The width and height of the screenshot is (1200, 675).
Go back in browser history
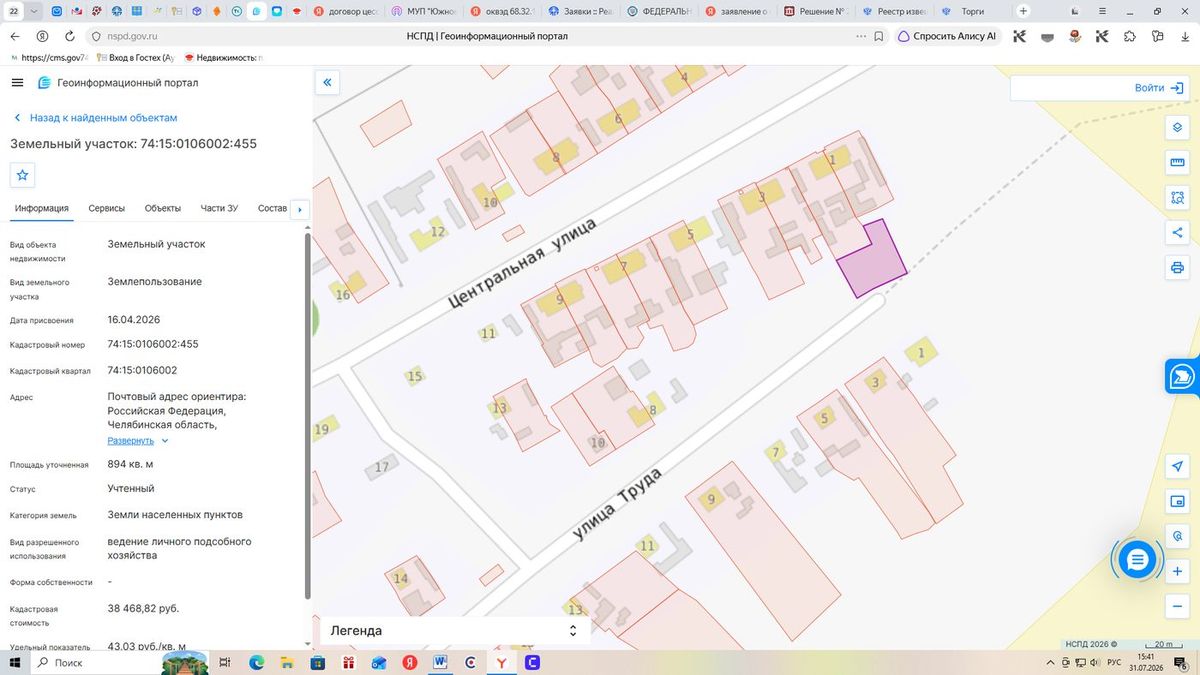point(15,36)
